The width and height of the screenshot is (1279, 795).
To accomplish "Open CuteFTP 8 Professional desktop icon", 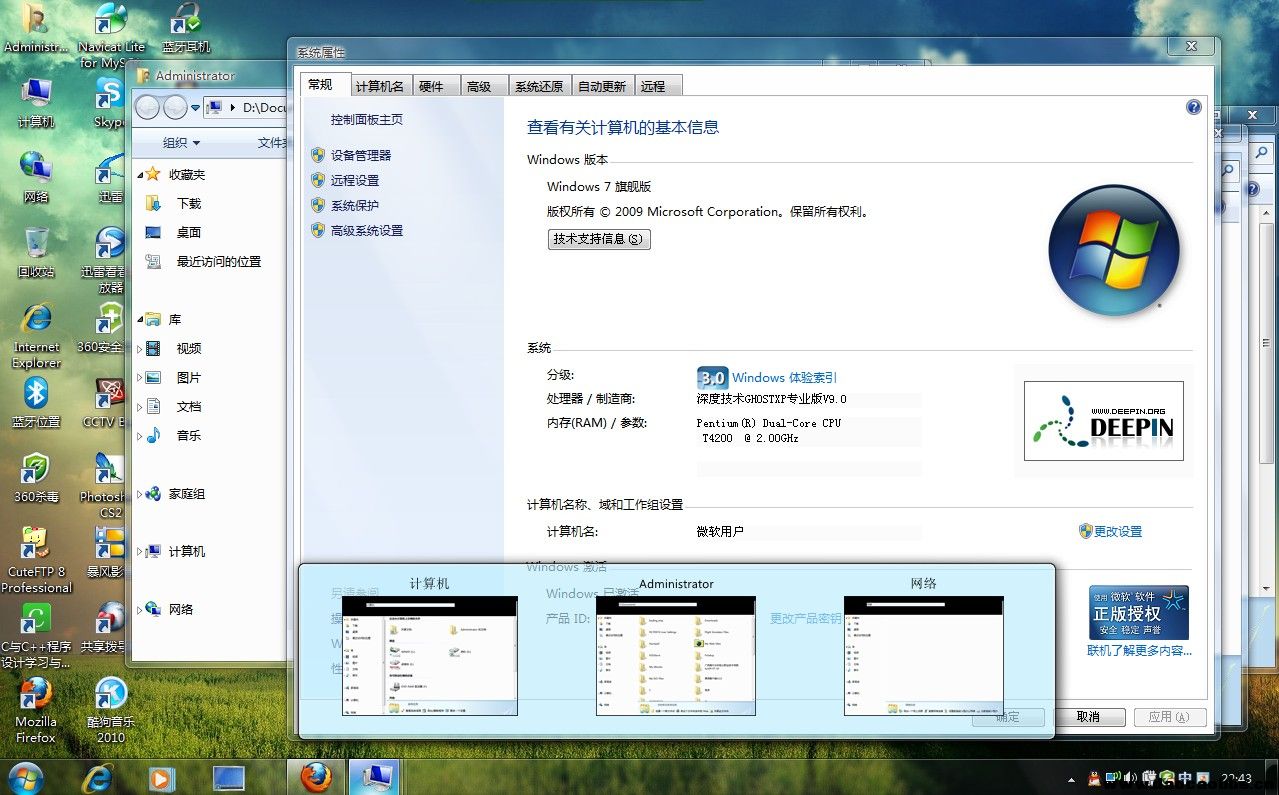I will tap(36, 544).
